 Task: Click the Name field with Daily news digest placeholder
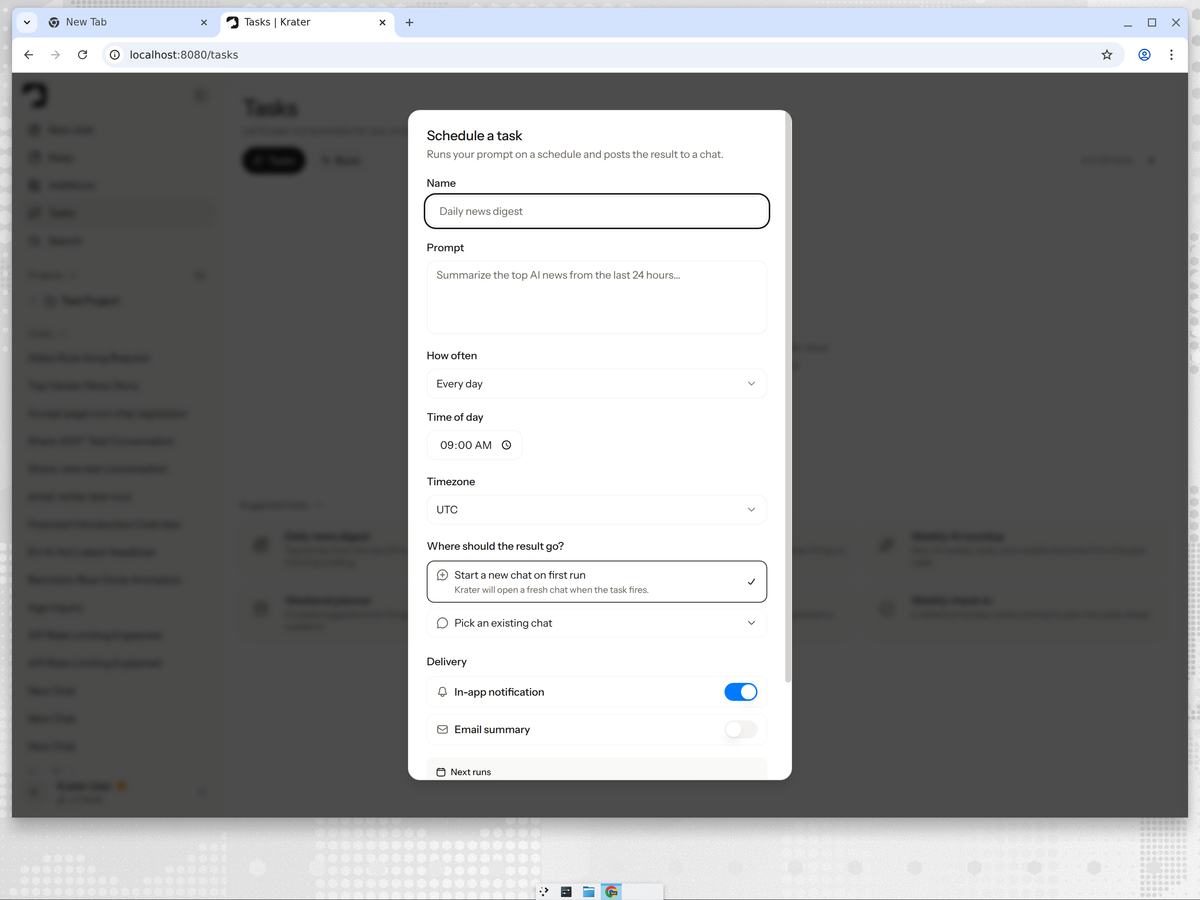pyautogui.click(x=597, y=211)
